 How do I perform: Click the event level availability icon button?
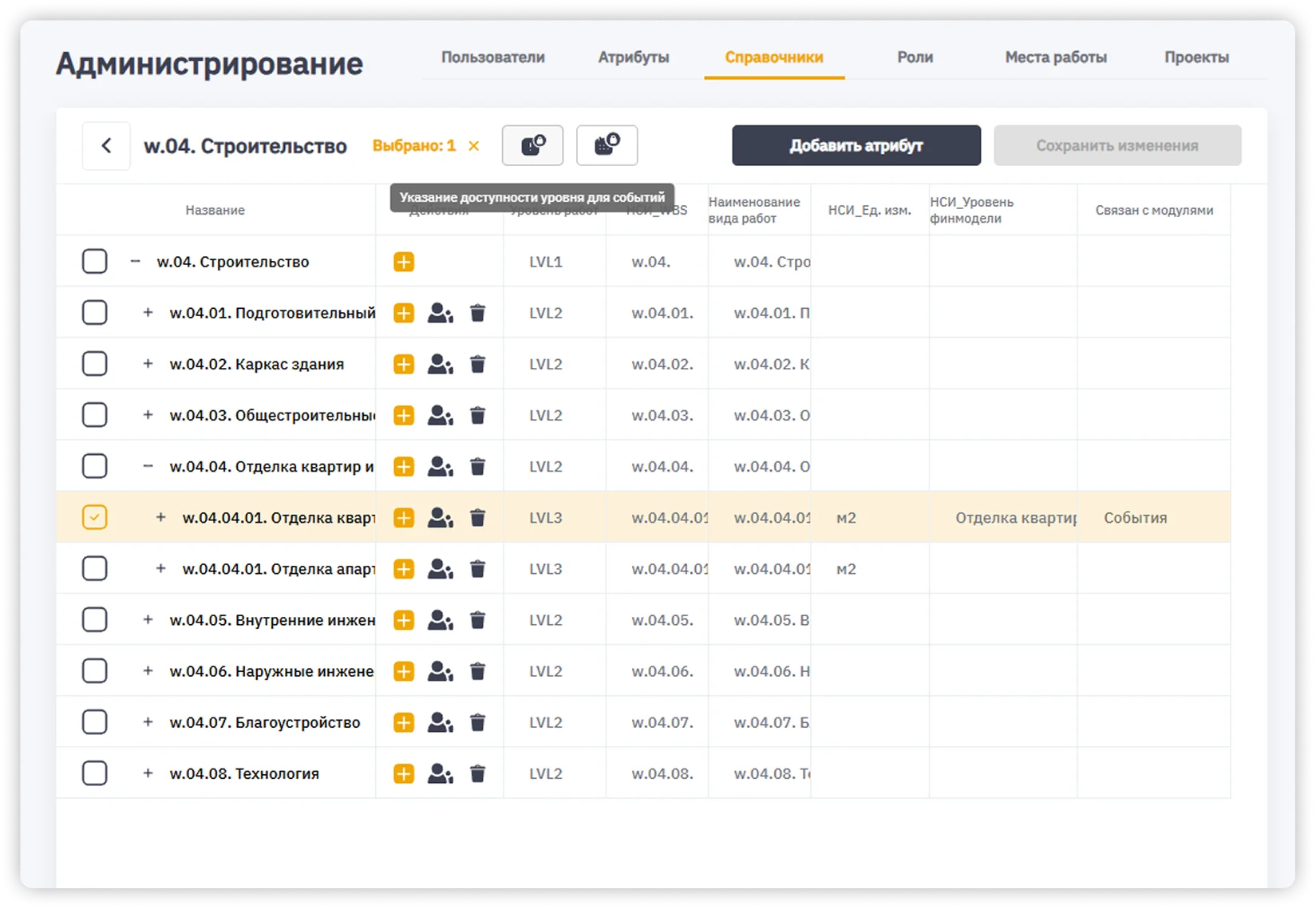[532, 146]
